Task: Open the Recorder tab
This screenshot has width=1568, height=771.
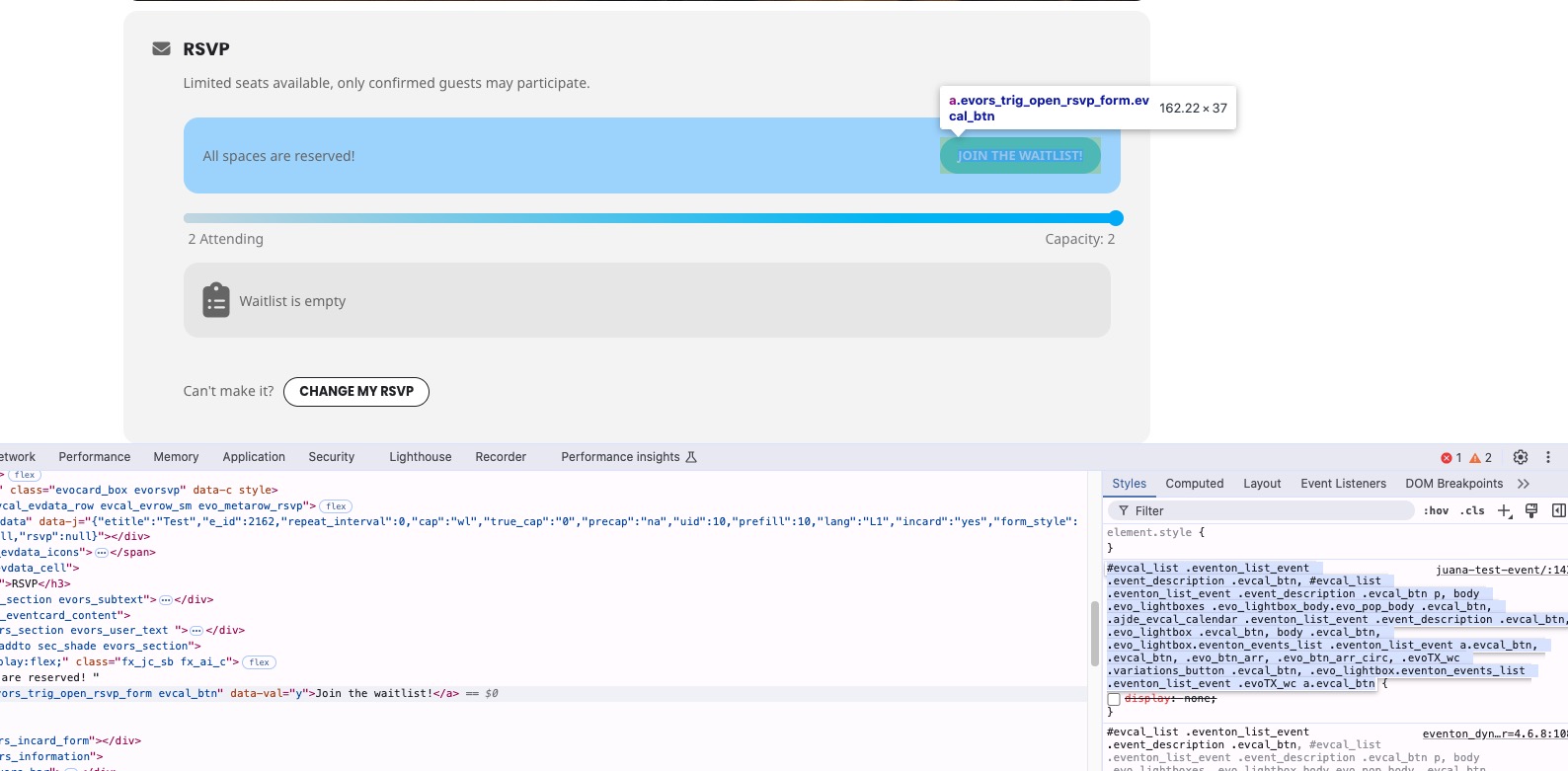Action: tap(501, 457)
